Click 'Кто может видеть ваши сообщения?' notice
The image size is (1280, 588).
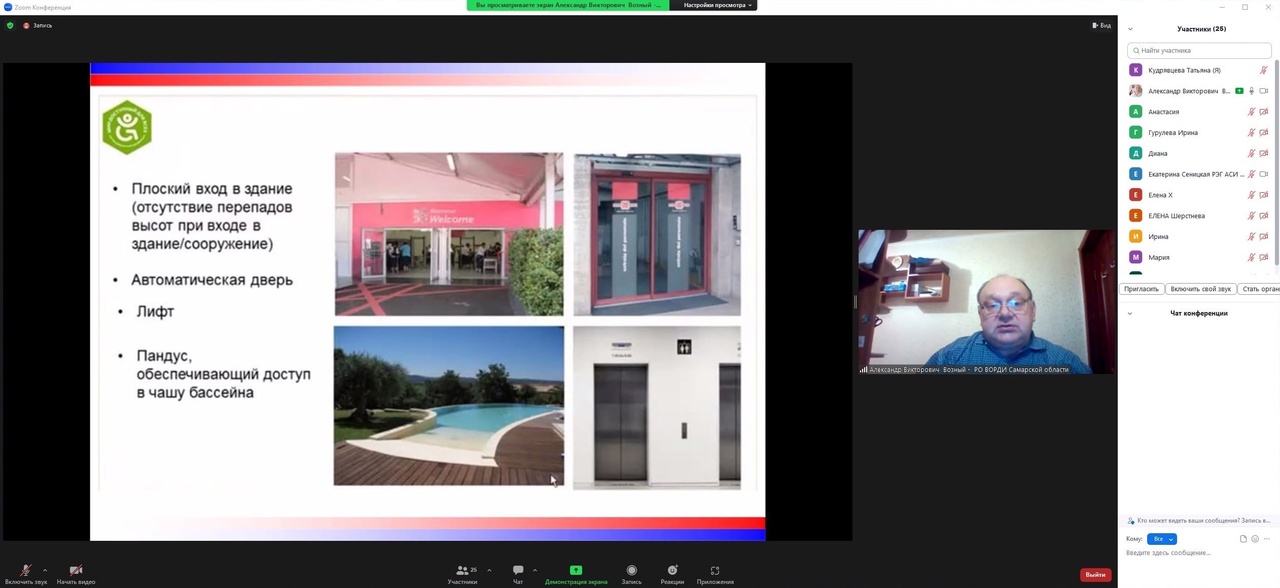pos(1198,520)
